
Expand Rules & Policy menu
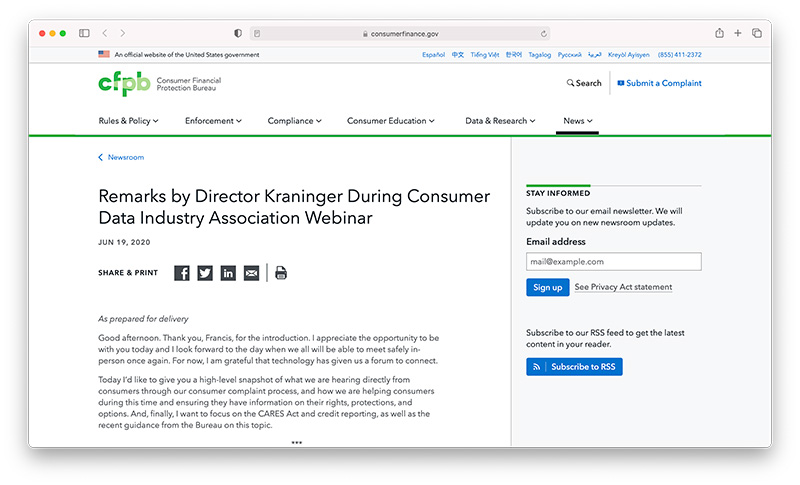point(126,121)
